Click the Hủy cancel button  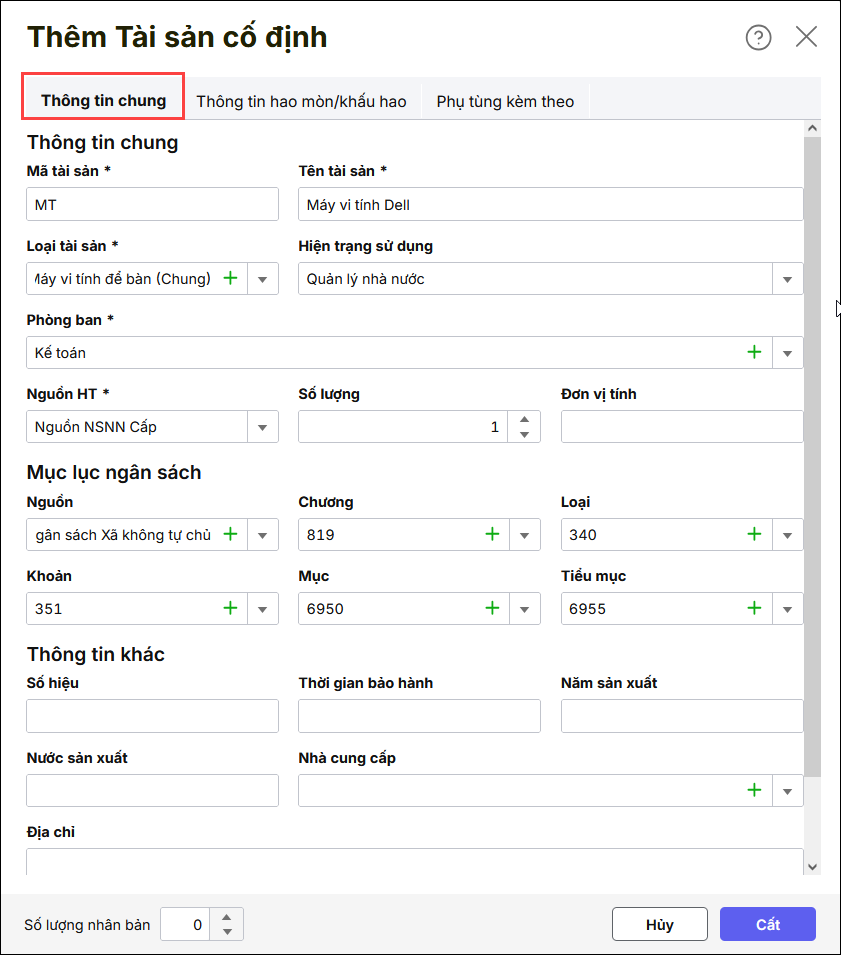pyautogui.click(x=659, y=924)
